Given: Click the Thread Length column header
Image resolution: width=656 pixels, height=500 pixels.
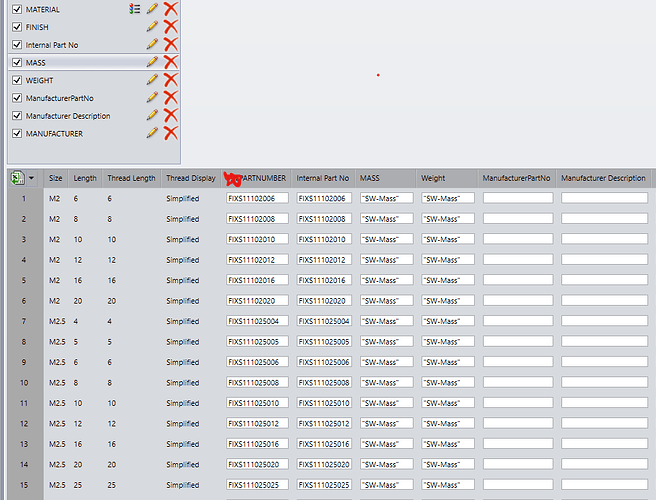Looking at the screenshot, I should tap(131, 178).
